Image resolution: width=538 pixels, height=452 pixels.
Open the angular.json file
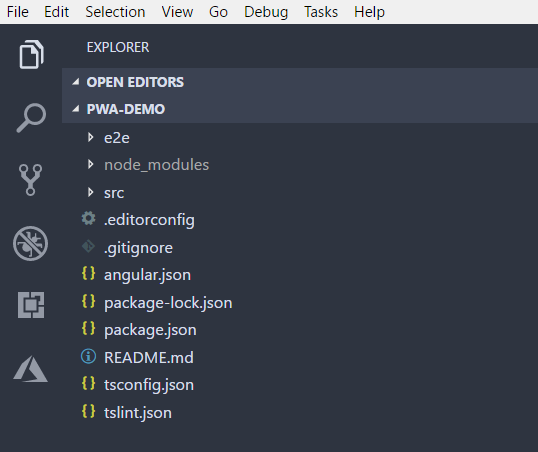pos(147,275)
